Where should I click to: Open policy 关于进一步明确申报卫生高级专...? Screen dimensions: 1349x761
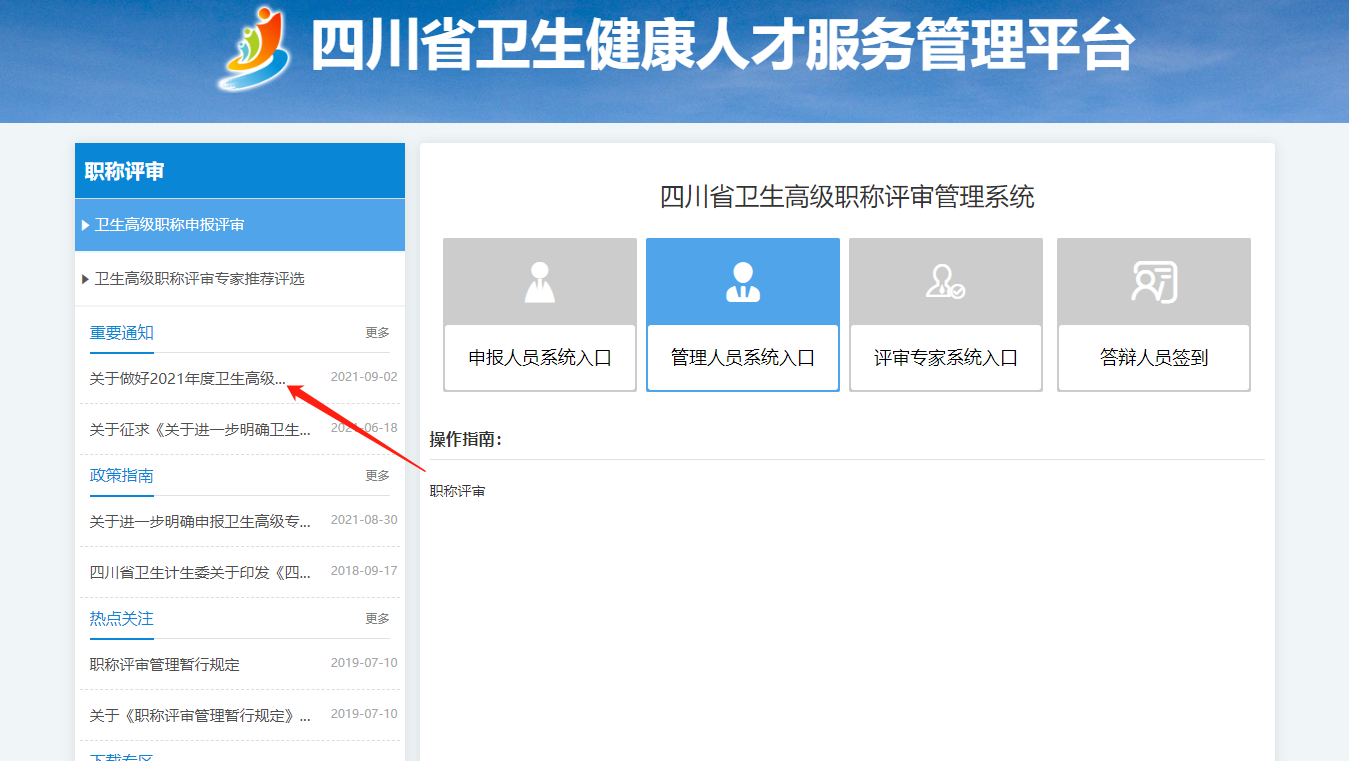[200, 521]
